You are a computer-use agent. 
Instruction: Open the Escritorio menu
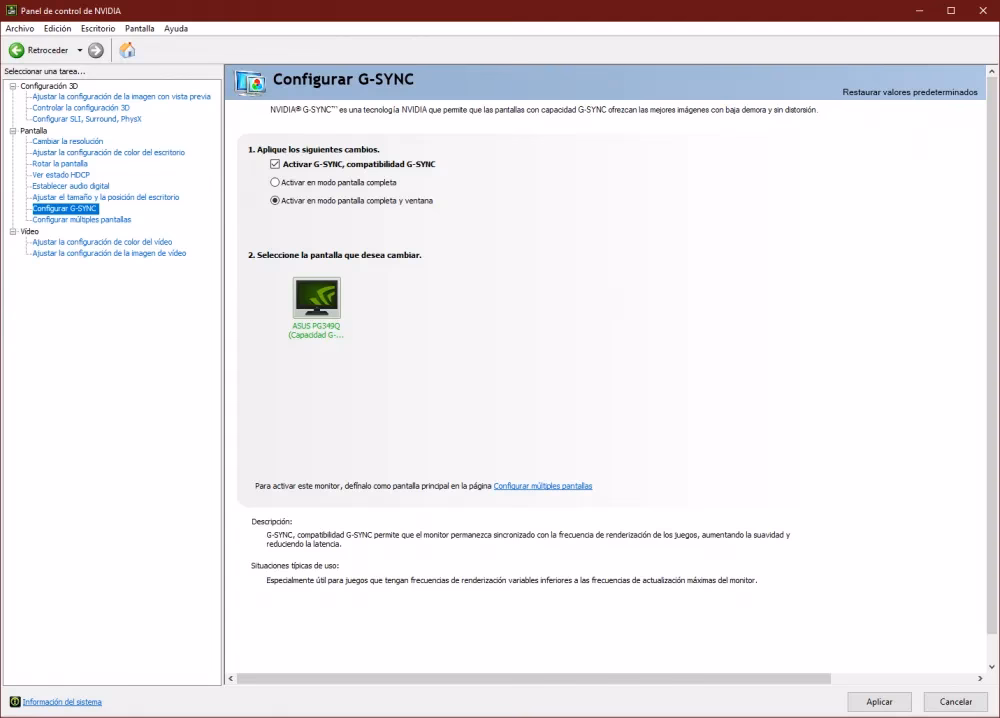(98, 29)
